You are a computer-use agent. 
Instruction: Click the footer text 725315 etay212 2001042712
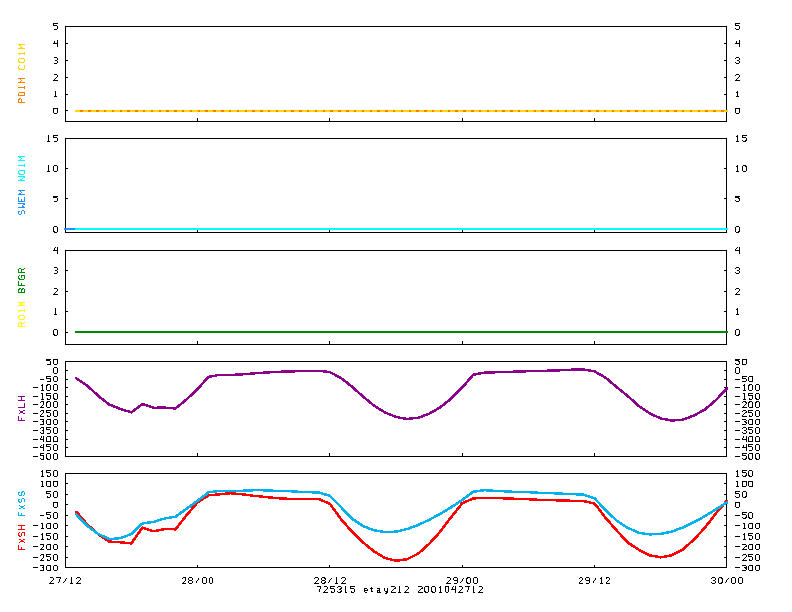(400, 589)
